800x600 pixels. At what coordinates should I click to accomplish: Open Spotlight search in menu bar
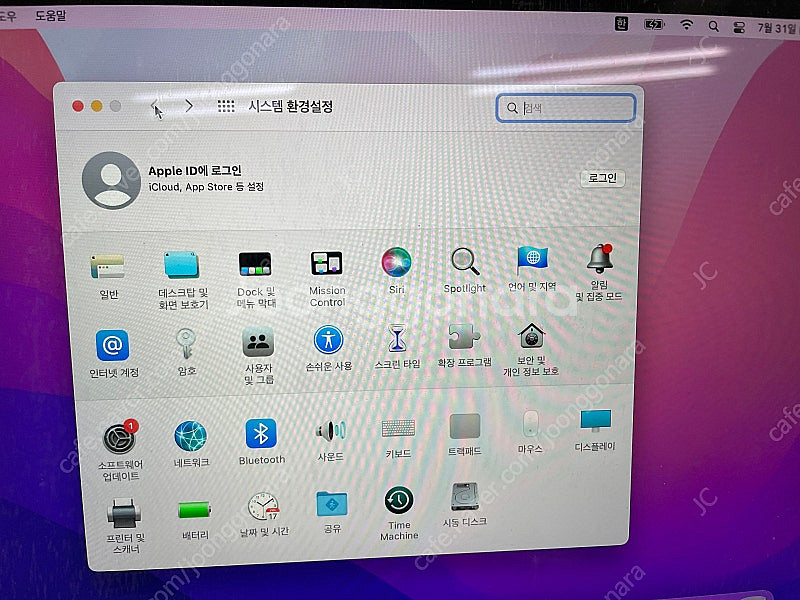point(714,26)
